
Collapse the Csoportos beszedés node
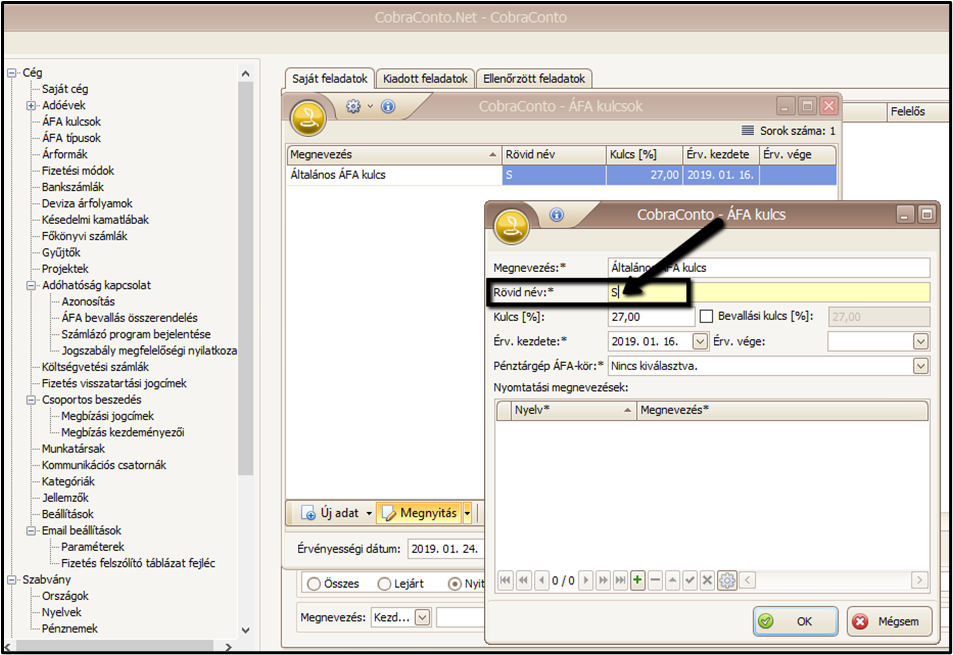[31, 400]
